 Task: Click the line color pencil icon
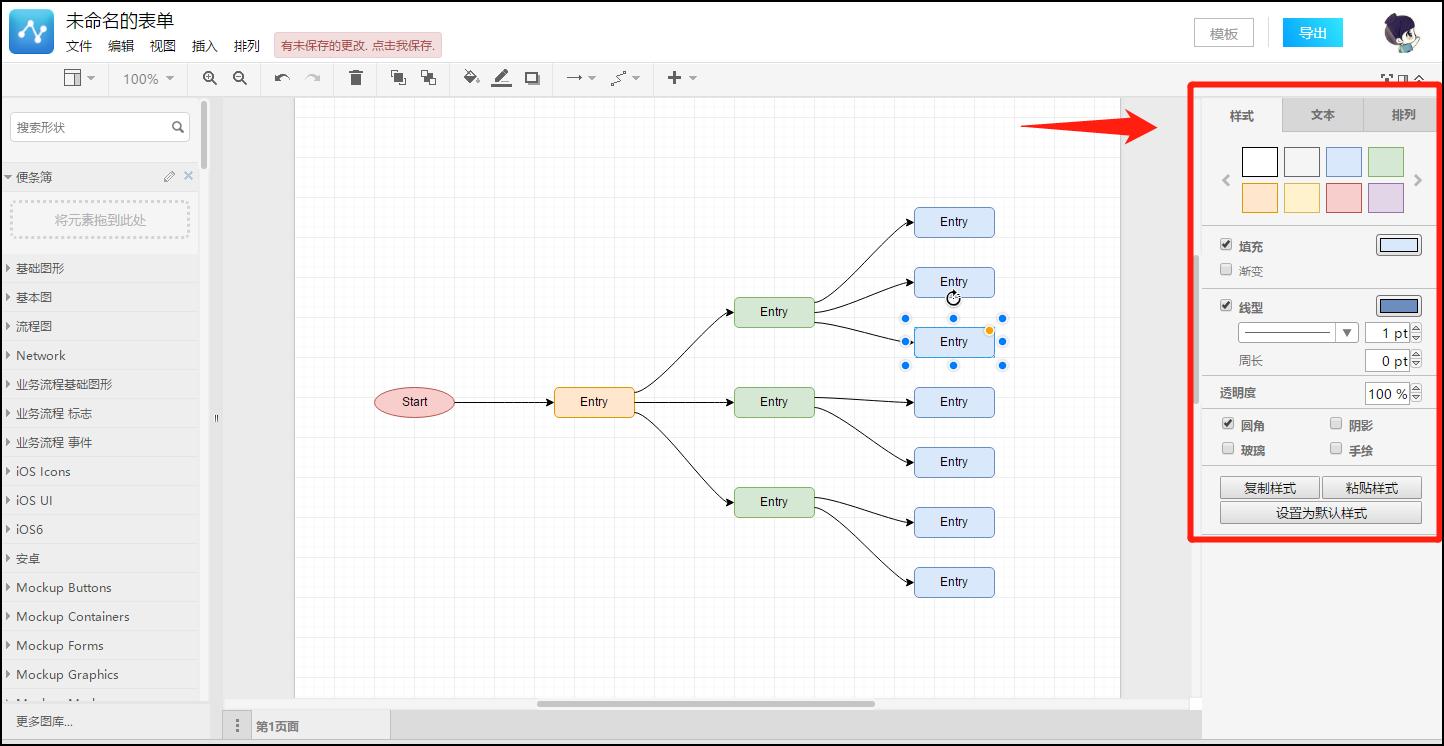point(501,78)
